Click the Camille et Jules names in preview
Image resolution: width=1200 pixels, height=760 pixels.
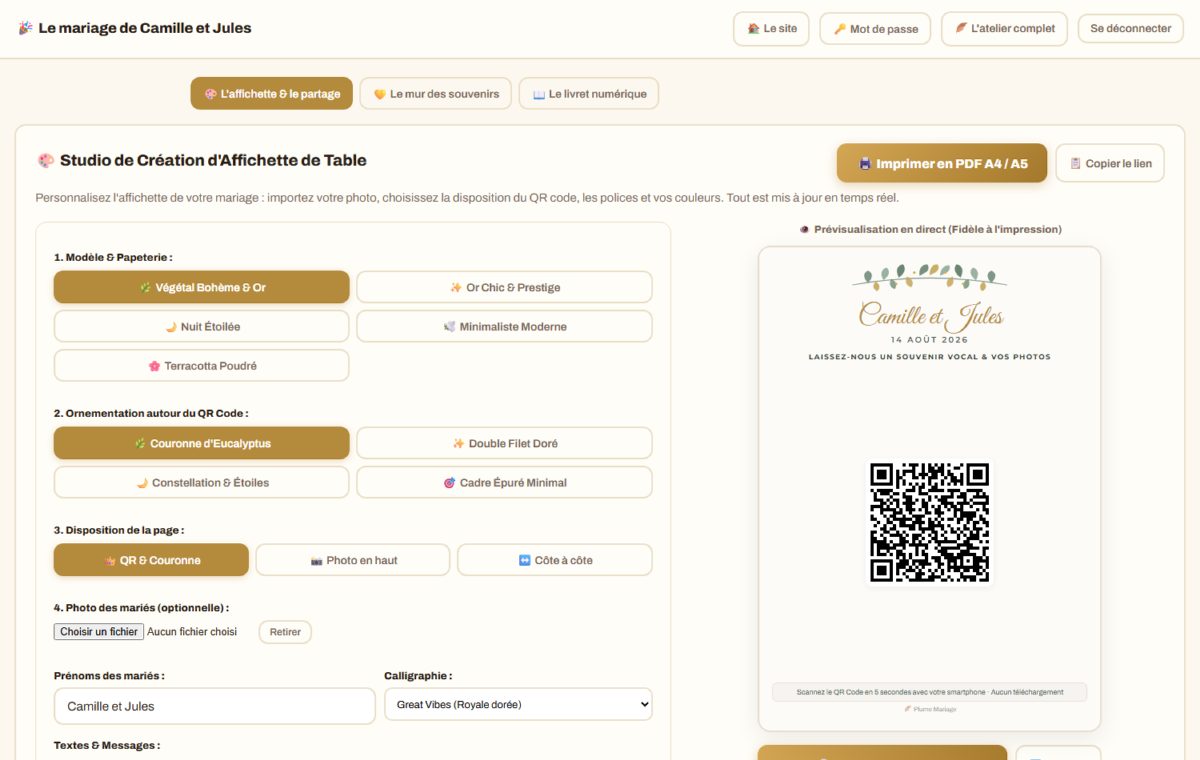coord(930,316)
